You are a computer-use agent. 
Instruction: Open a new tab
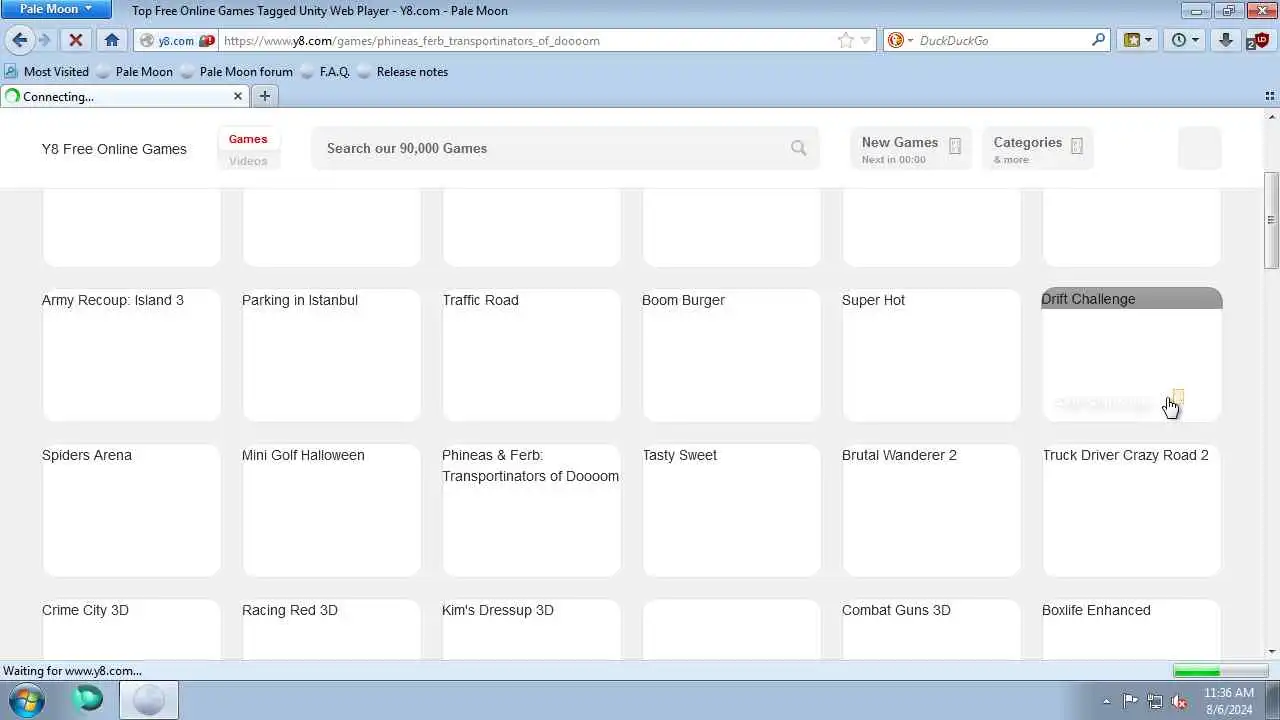point(264,96)
